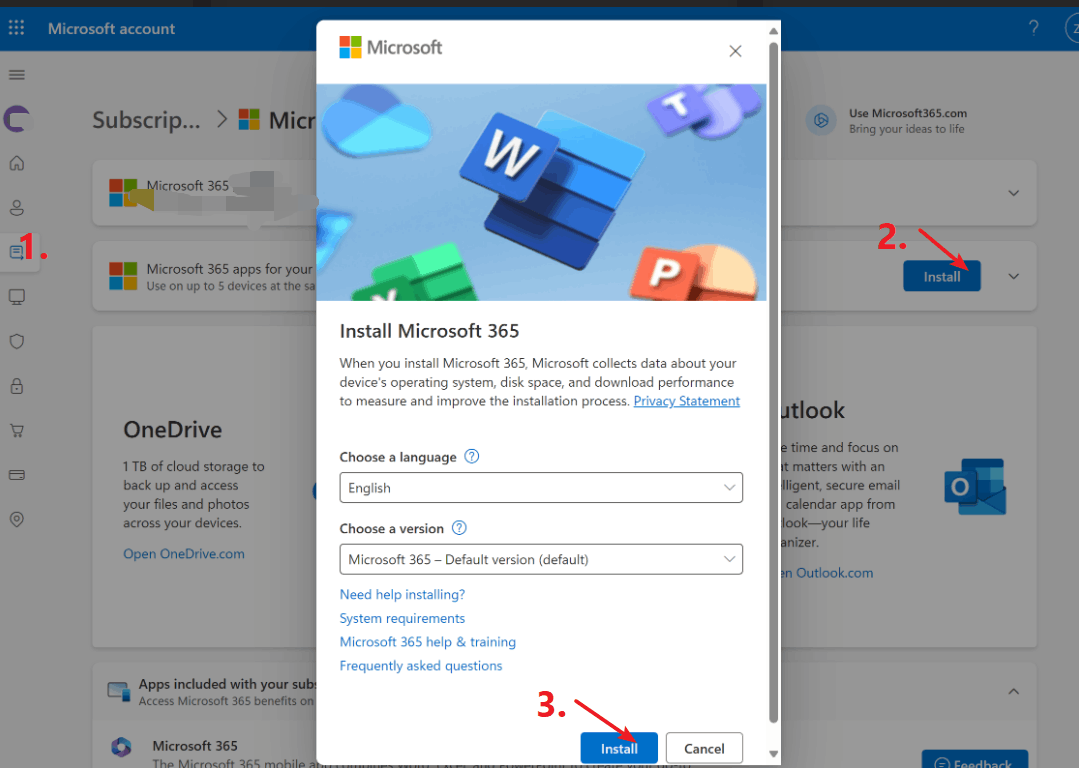The width and height of the screenshot is (1079, 768).
Task: Click the Microsoft 365 mobile app icon
Action: [121, 747]
